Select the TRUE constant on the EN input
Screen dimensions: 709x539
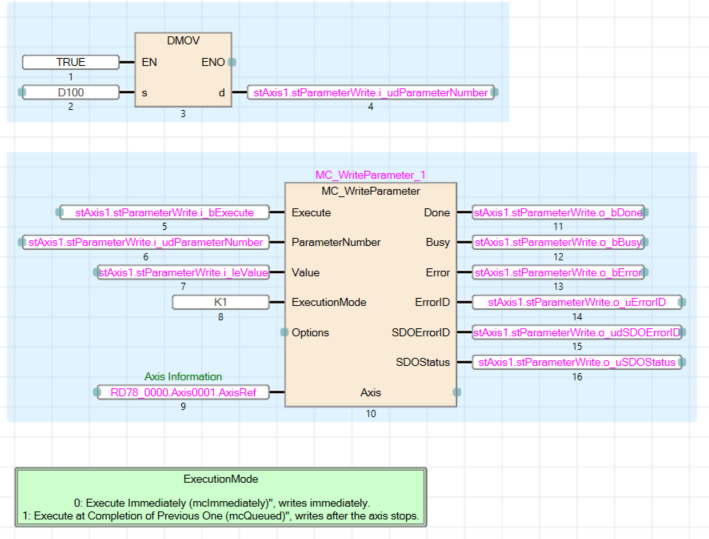70,62
